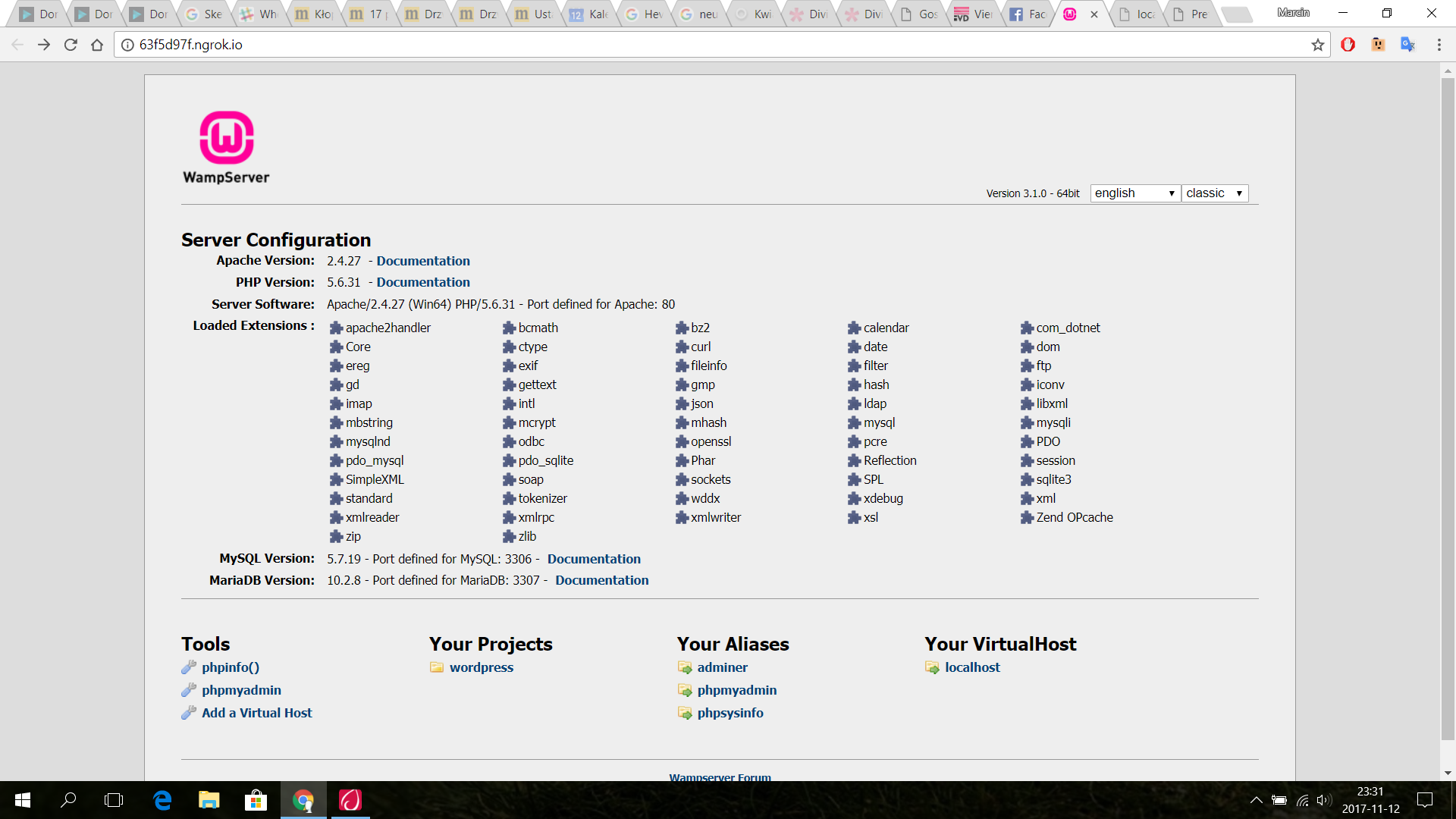The width and height of the screenshot is (1456, 819).
Task: Open the adminer alias link
Action: (x=723, y=667)
